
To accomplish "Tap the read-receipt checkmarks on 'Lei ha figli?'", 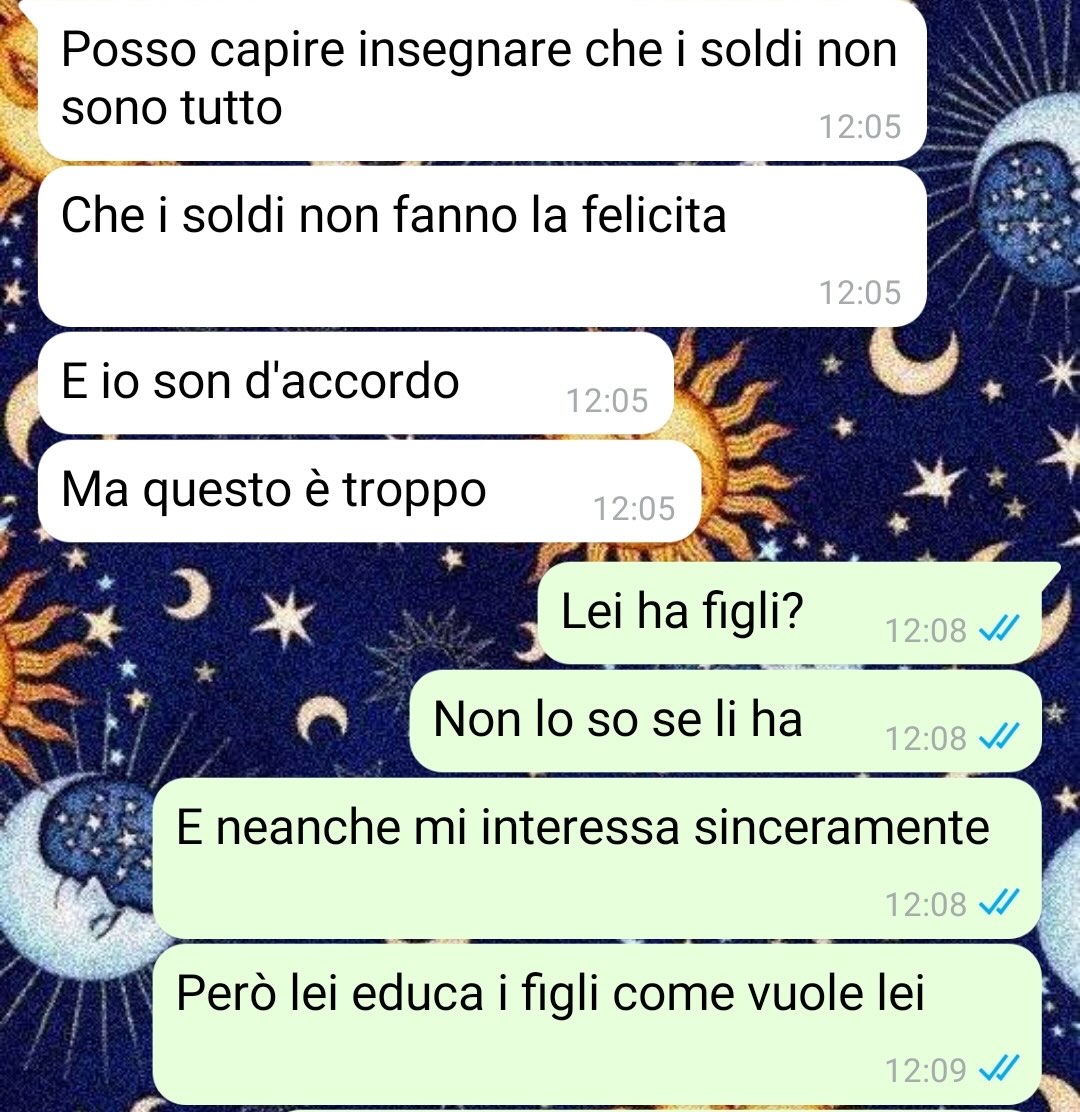I will click(x=998, y=628).
